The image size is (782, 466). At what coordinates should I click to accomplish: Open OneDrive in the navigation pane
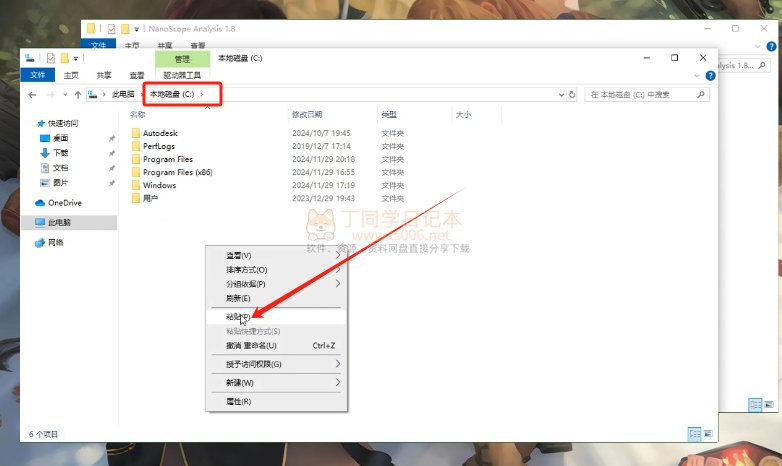point(65,203)
